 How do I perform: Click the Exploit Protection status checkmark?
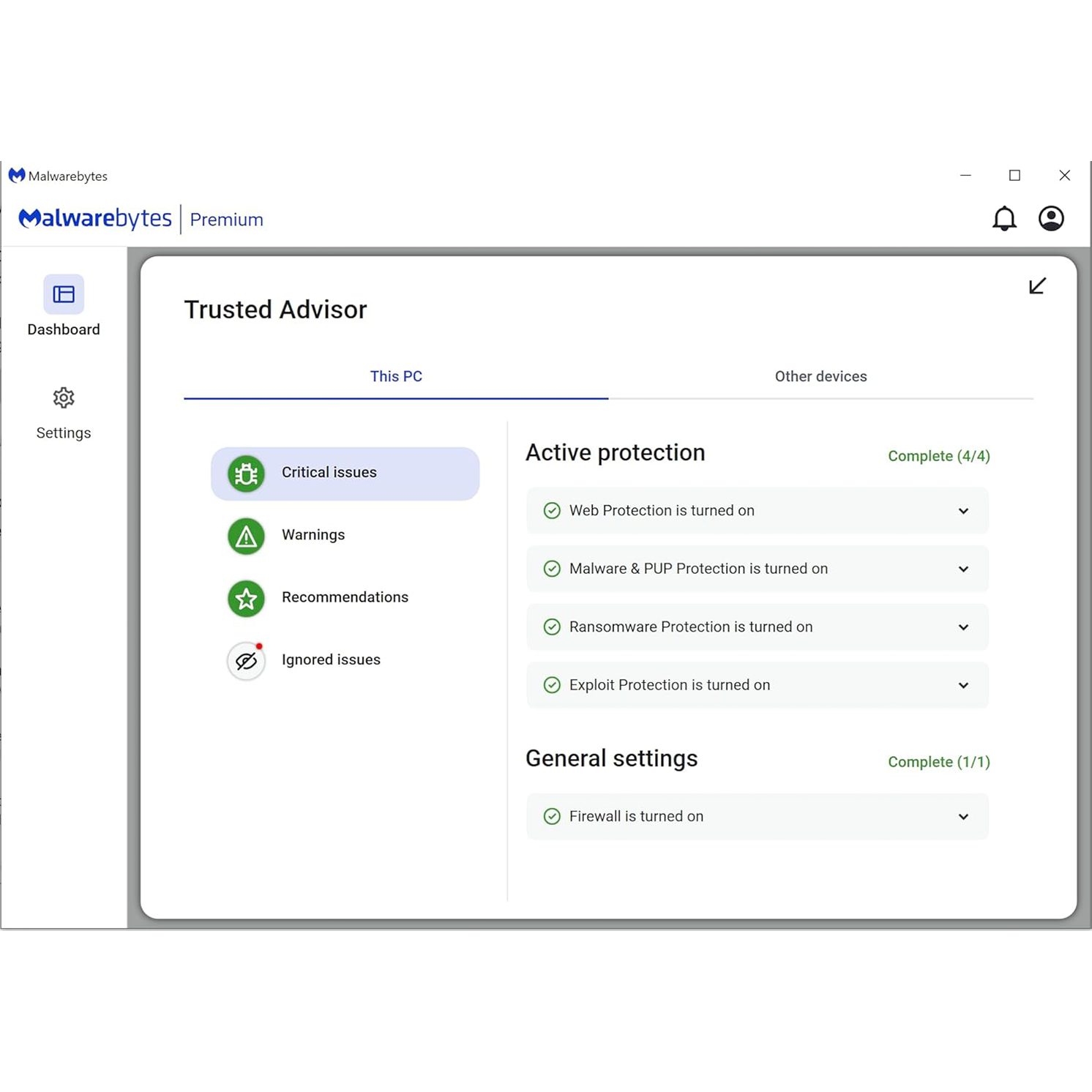coord(552,685)
